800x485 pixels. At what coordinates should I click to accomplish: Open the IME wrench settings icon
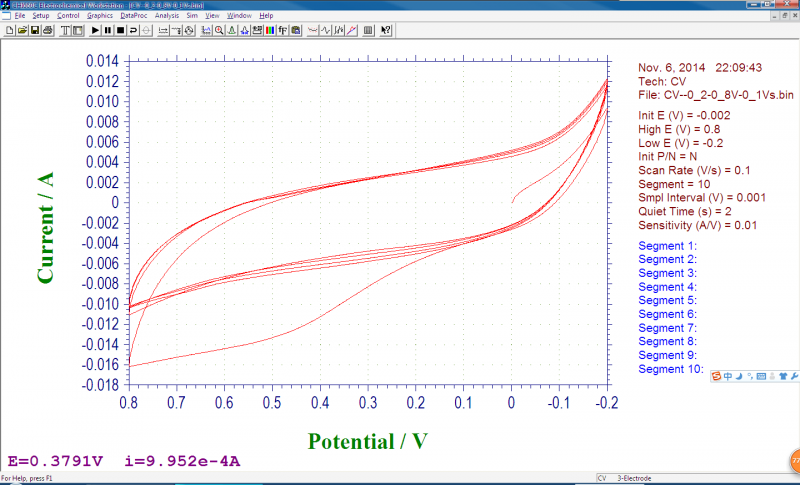794,376
